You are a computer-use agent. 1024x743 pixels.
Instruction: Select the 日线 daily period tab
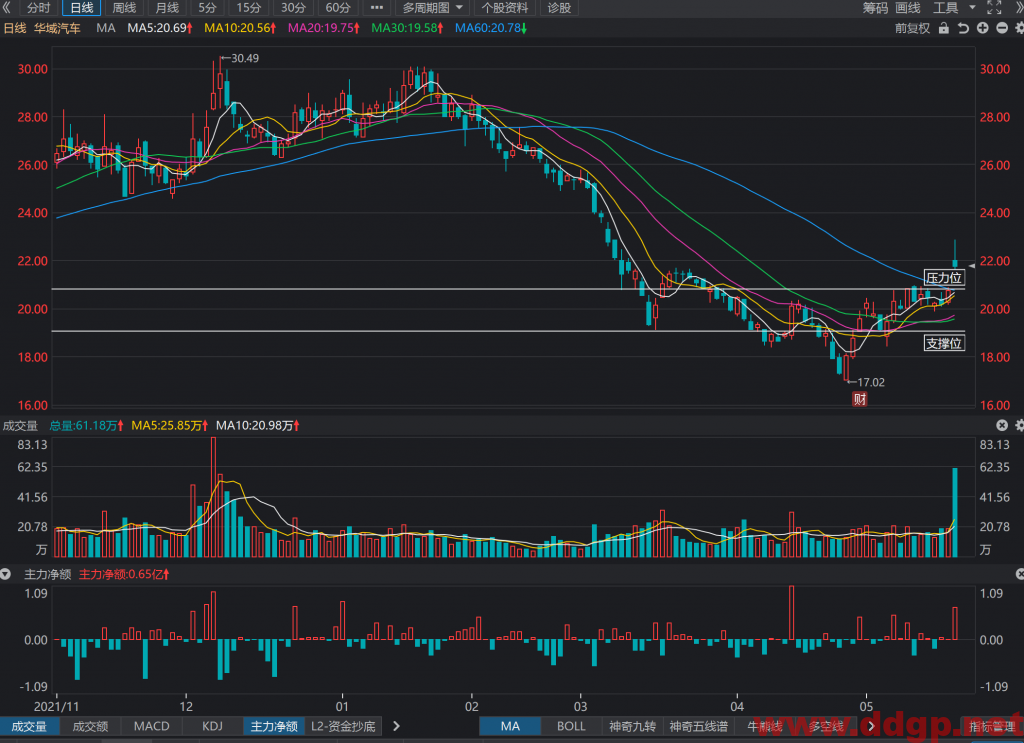82,8
